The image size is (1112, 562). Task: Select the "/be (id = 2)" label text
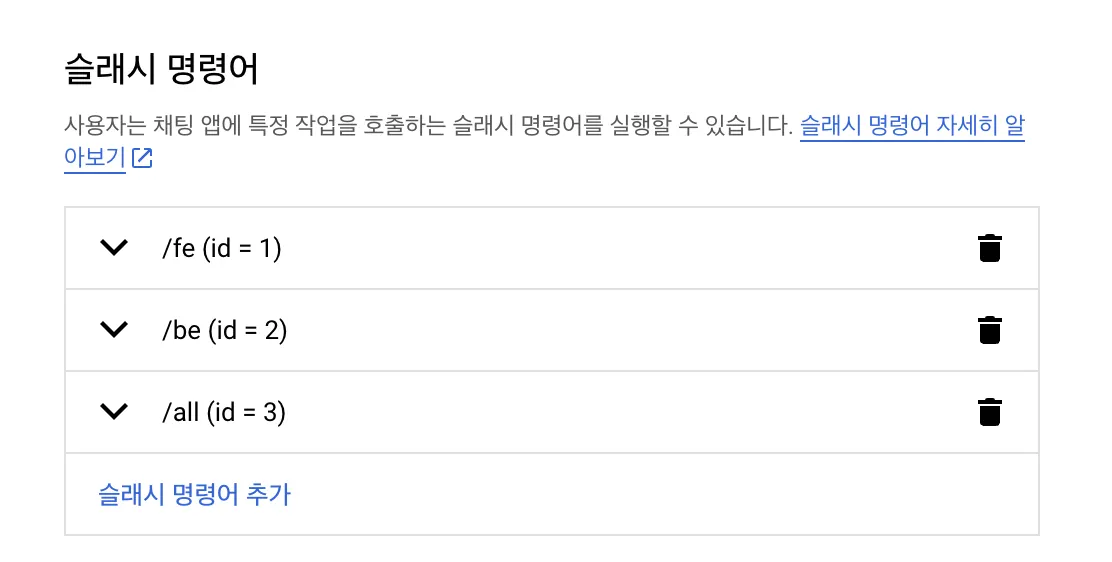(224, 330)
